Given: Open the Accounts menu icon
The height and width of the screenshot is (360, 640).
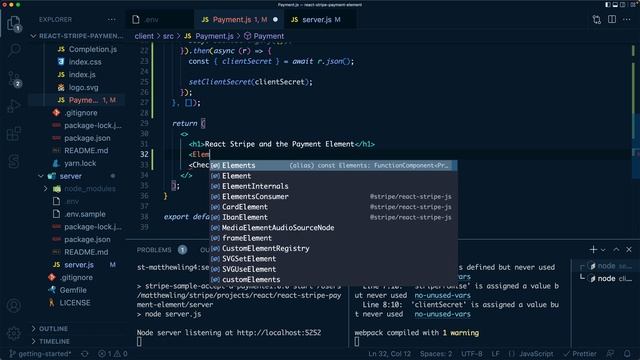Looking at the screenshot, I should [x=14, y=305].
